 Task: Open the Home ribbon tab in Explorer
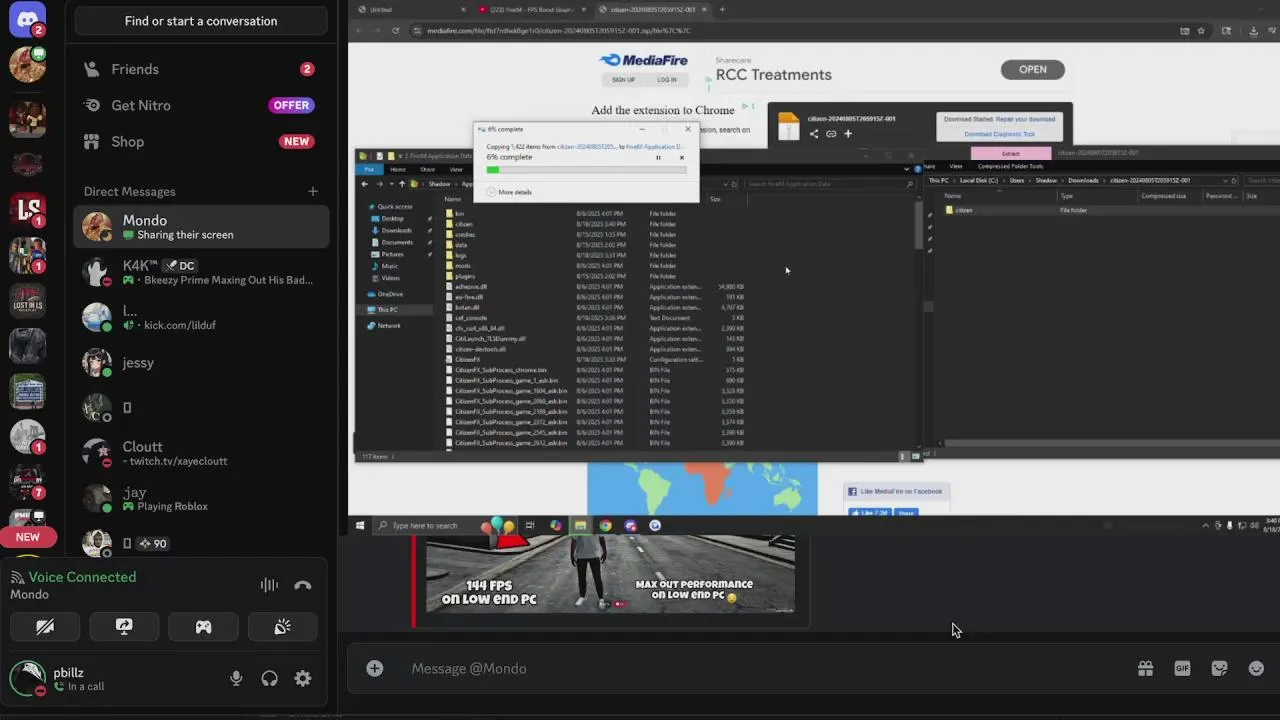398,169
